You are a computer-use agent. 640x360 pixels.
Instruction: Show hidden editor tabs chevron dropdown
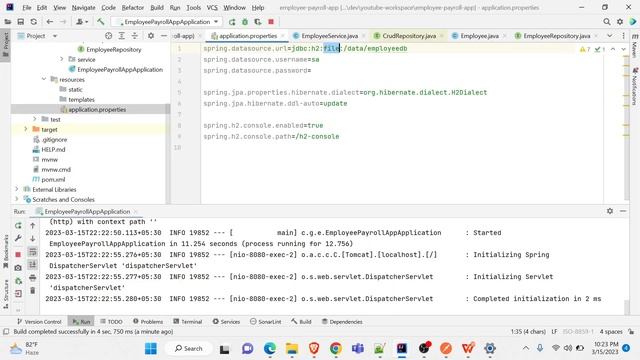609,36
